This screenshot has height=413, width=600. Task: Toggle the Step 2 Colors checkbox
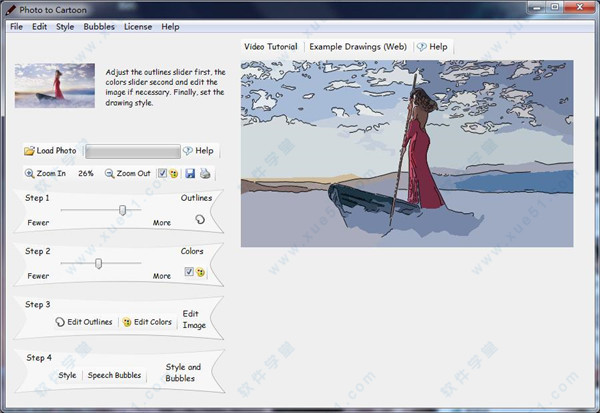coord(189,272)
